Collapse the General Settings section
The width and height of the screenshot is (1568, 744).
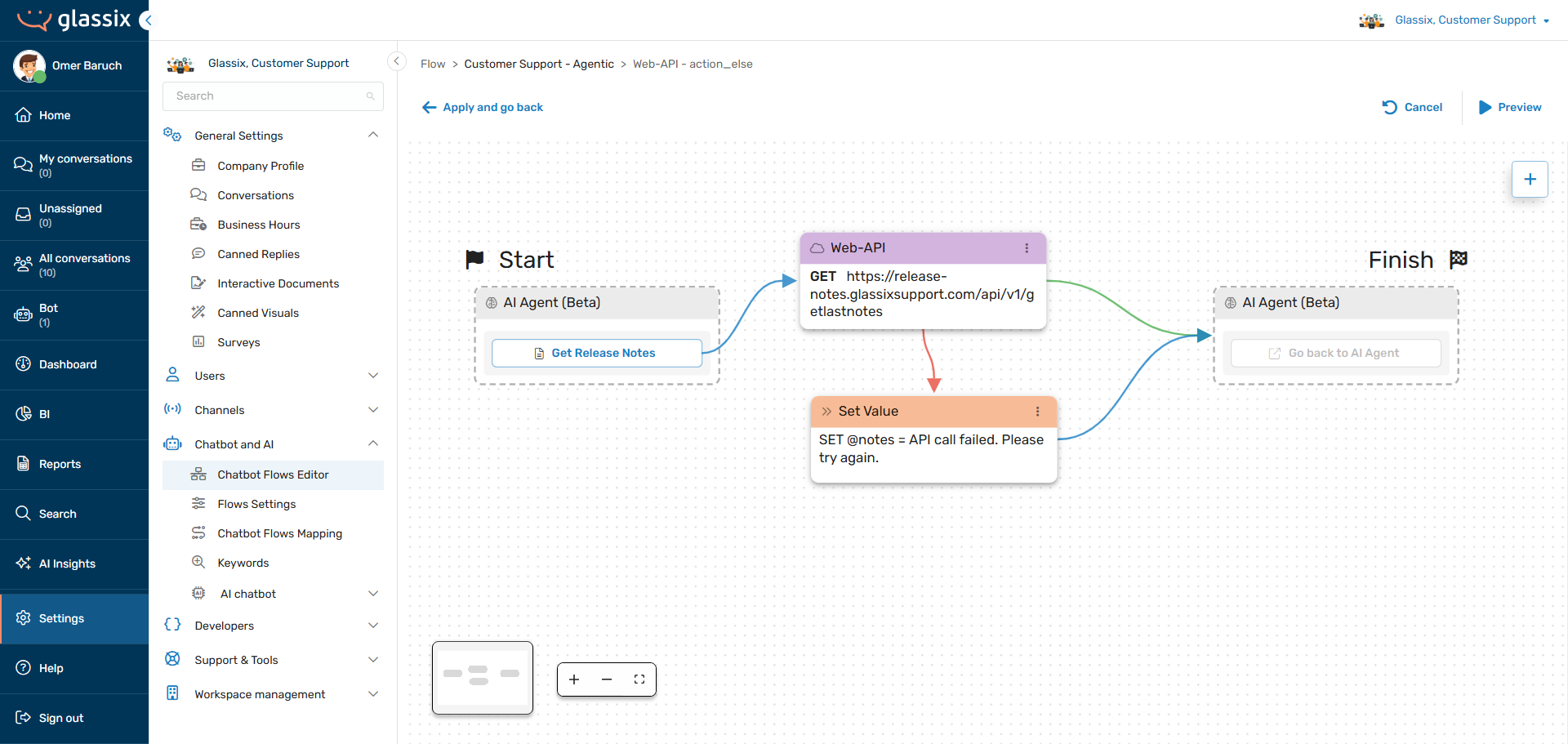coord(373,135)
